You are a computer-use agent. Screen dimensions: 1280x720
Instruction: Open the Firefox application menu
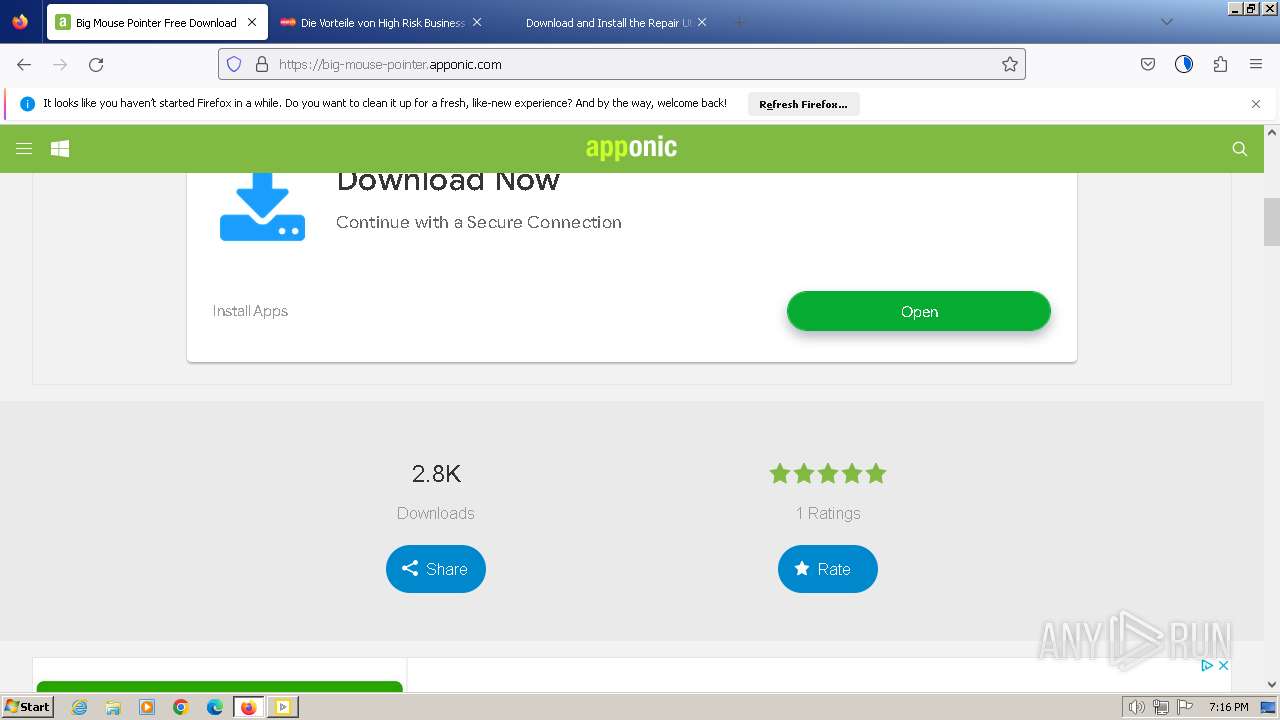pyautogui.click(x=1256, y=64)
